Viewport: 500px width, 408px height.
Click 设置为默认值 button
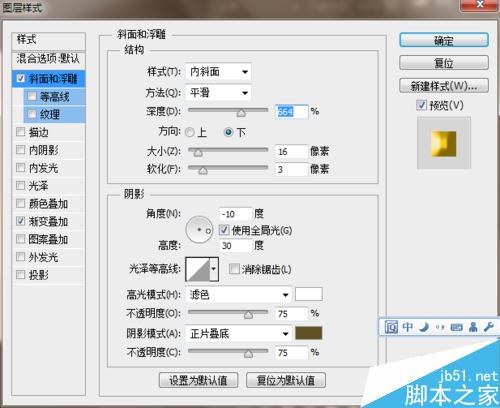point(198,380)
